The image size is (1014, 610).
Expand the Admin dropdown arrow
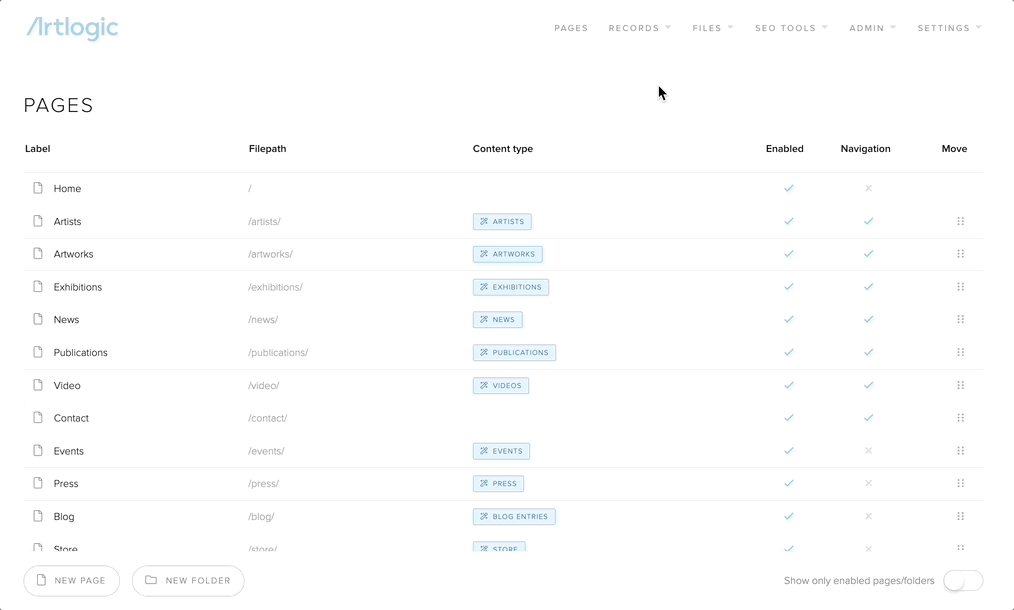893,27
